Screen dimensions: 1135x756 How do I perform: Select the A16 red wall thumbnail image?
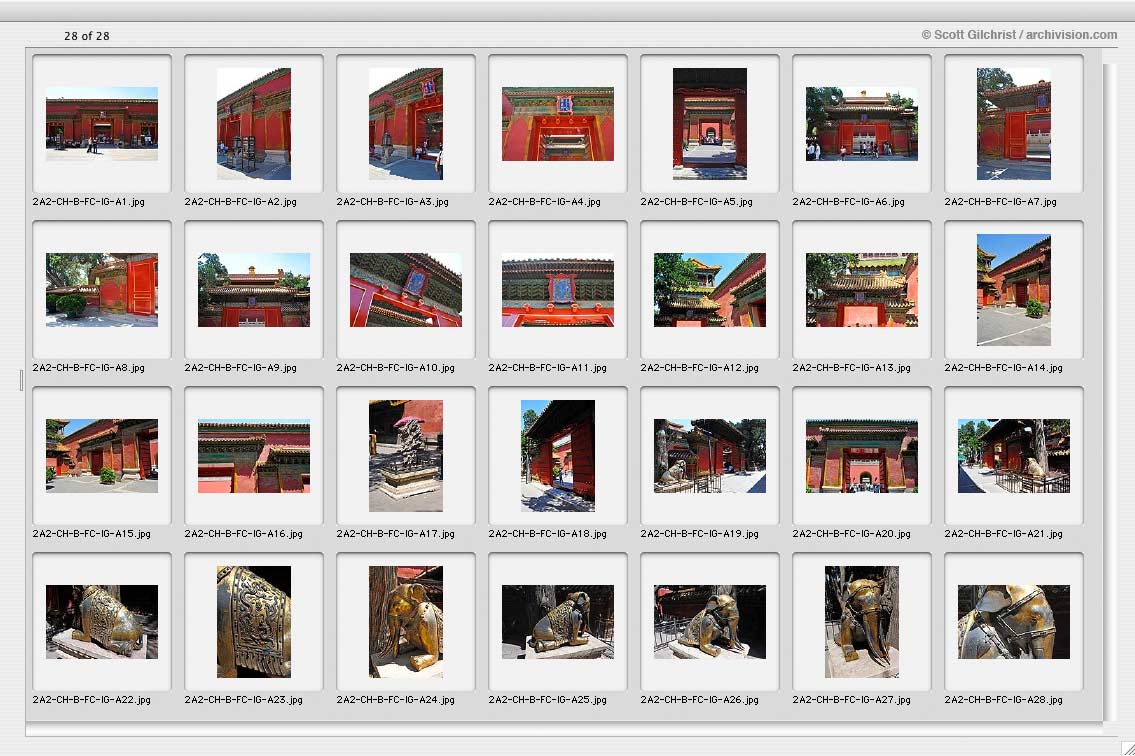[x=254, y=455]
